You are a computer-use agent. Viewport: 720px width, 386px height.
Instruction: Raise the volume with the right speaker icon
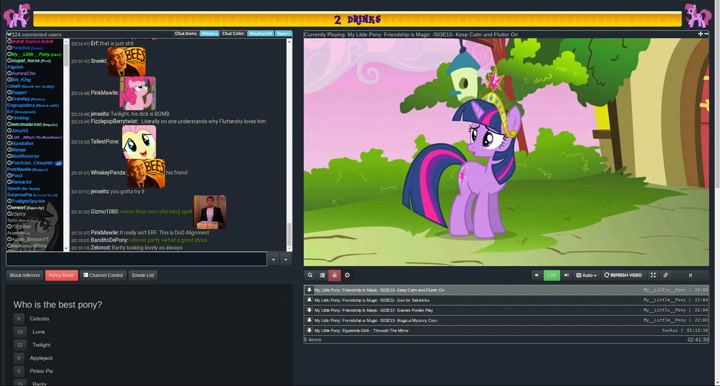tap(566, 275)
